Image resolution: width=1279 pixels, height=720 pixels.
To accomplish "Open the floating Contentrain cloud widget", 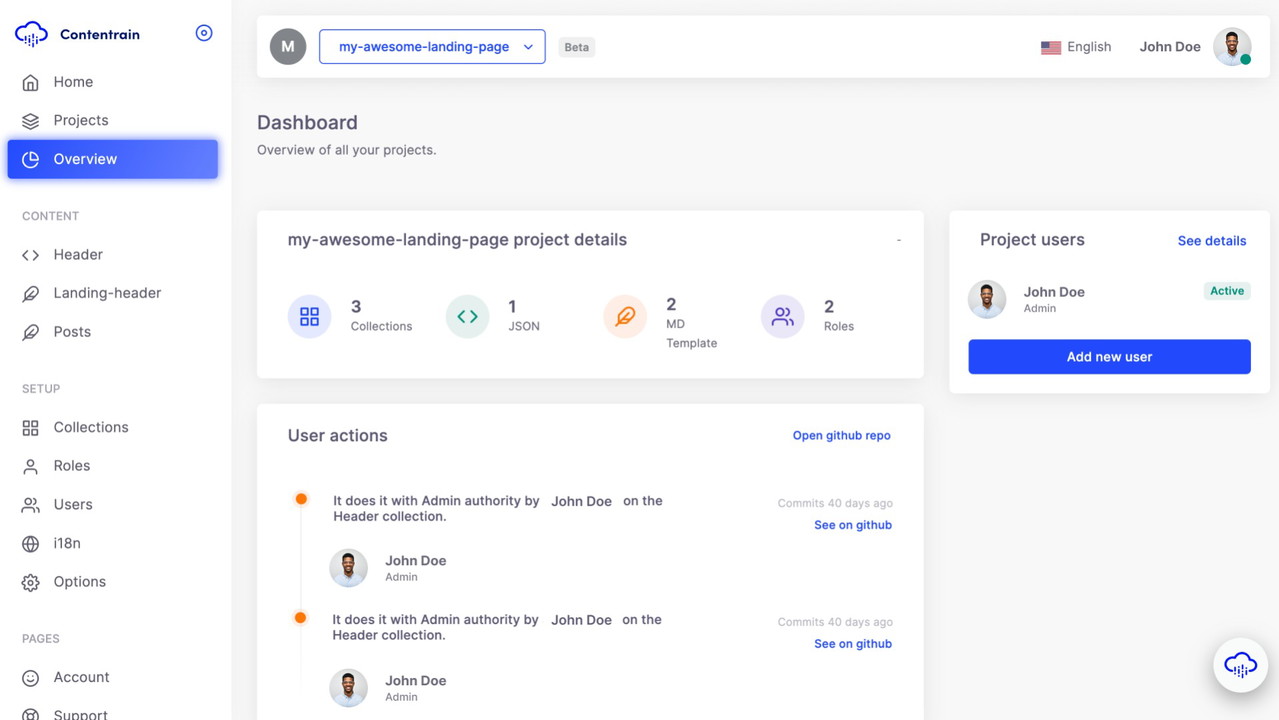I will pyautogui.click(x=1240, y=665).
